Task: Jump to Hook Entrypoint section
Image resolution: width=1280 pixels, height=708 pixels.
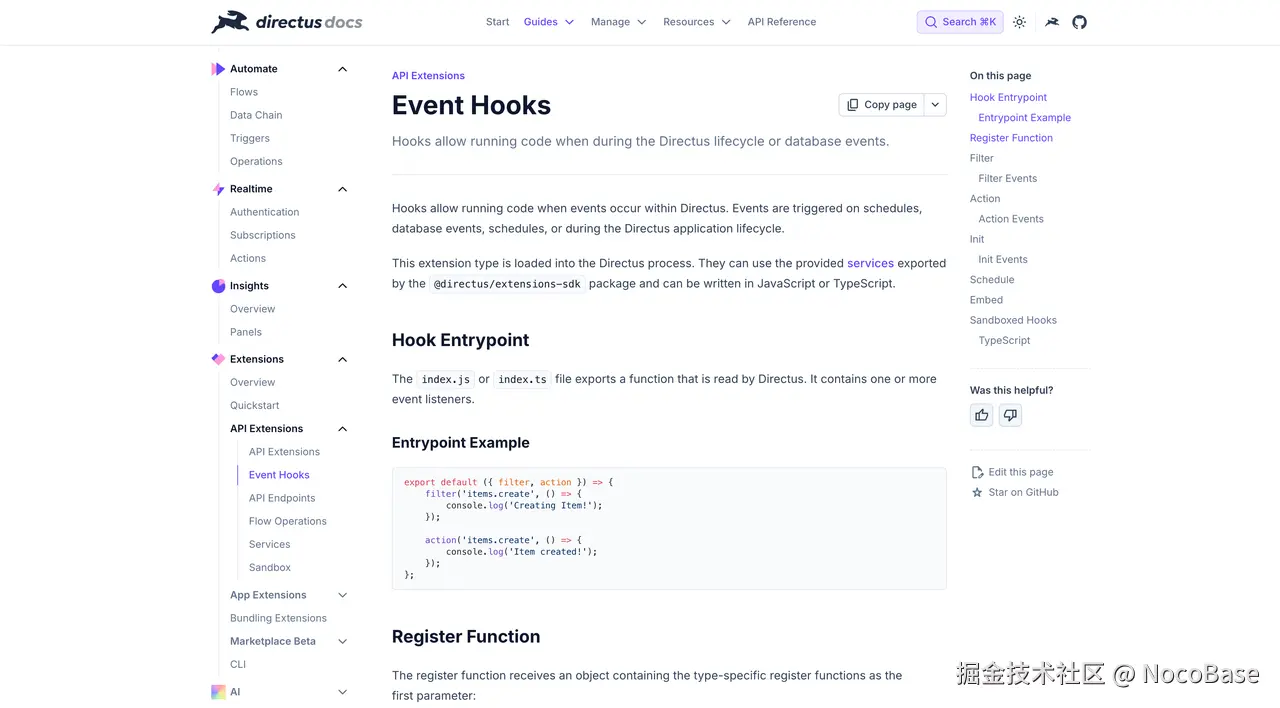Action: [x=1008, y=97]
